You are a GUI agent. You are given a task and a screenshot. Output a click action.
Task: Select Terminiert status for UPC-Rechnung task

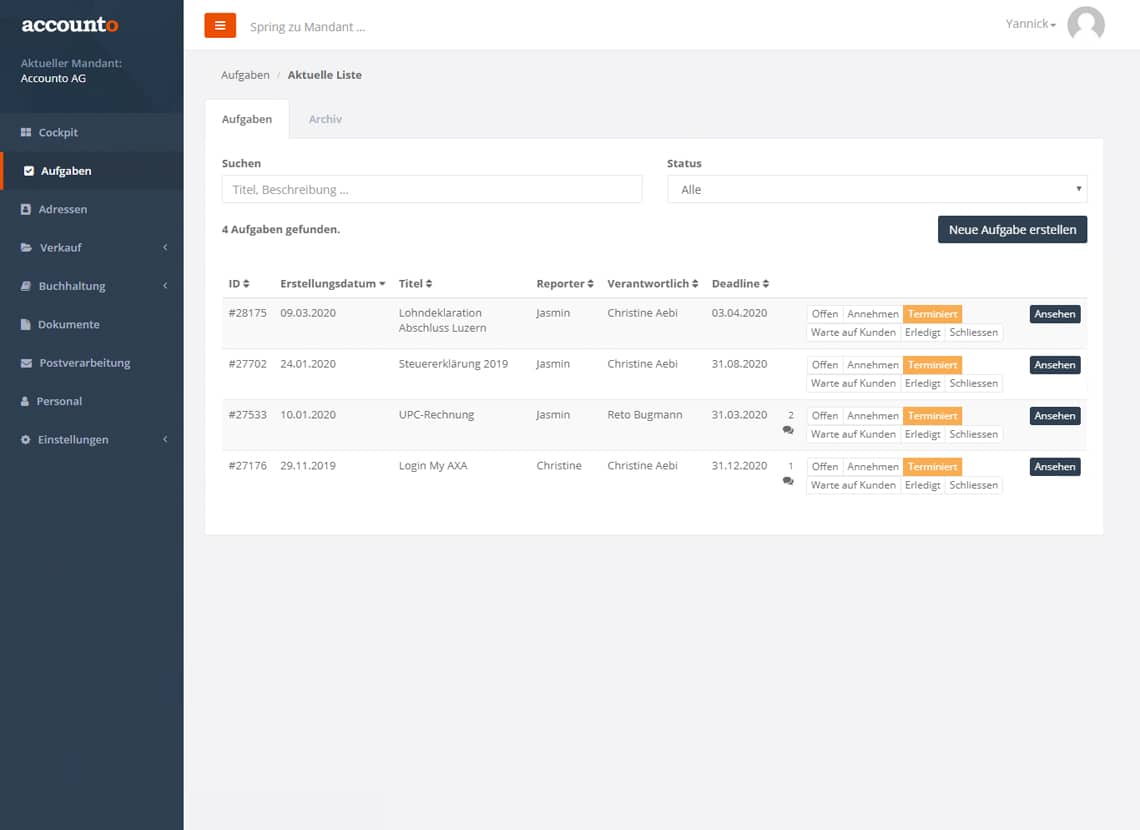click(x=932, y=416)
